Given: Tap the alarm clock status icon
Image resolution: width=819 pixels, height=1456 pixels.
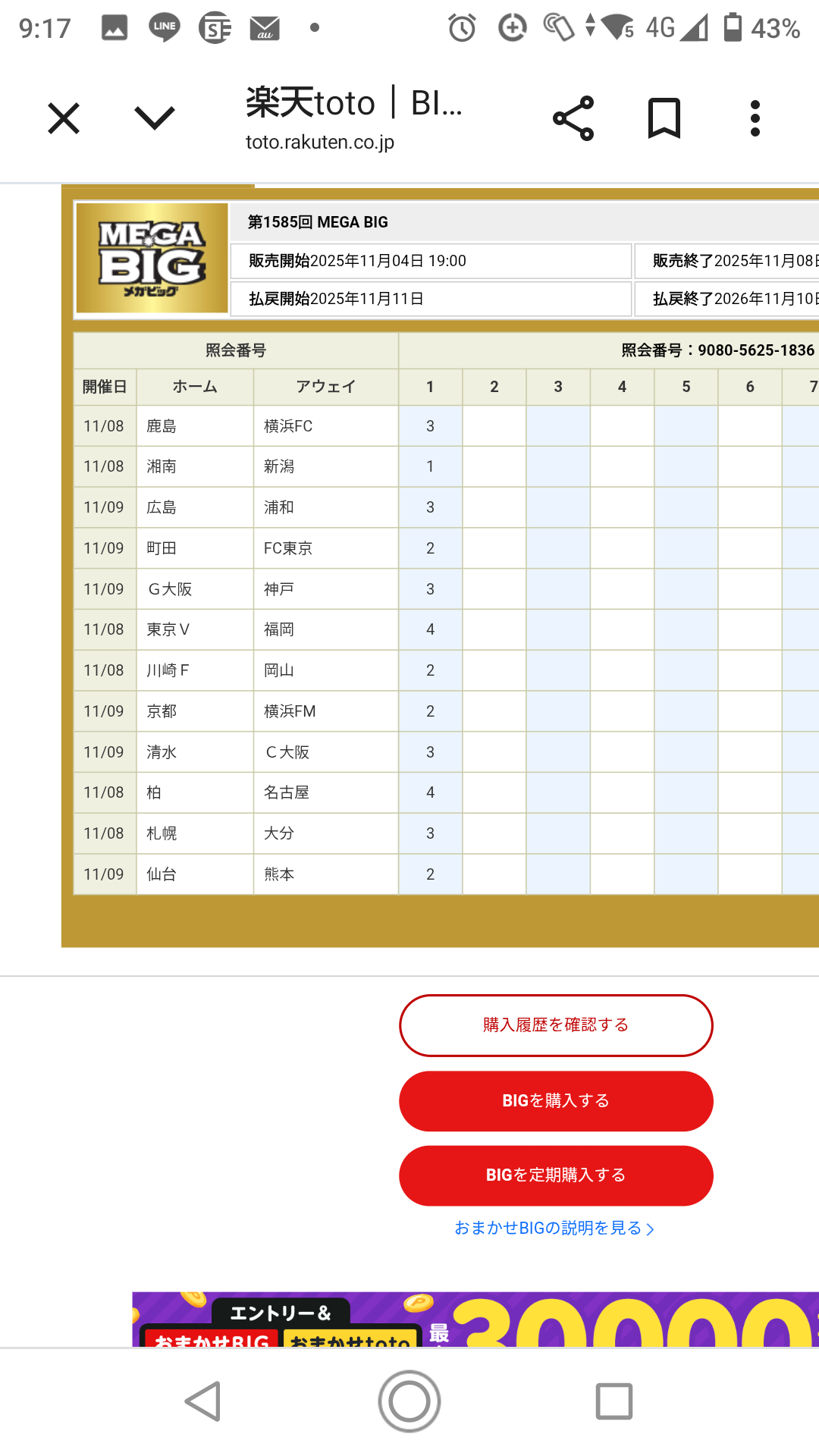Looking at the screenshot, I should pos(462,29).
